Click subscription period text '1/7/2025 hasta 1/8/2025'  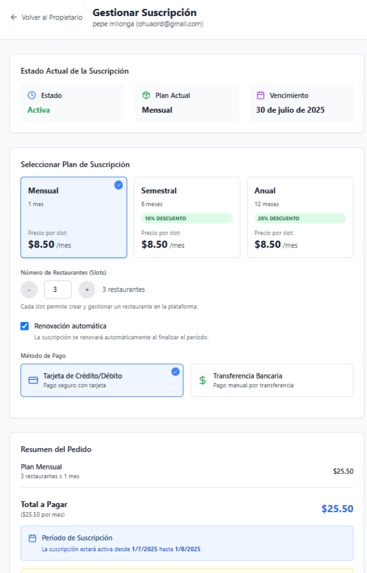click(166, 549)
